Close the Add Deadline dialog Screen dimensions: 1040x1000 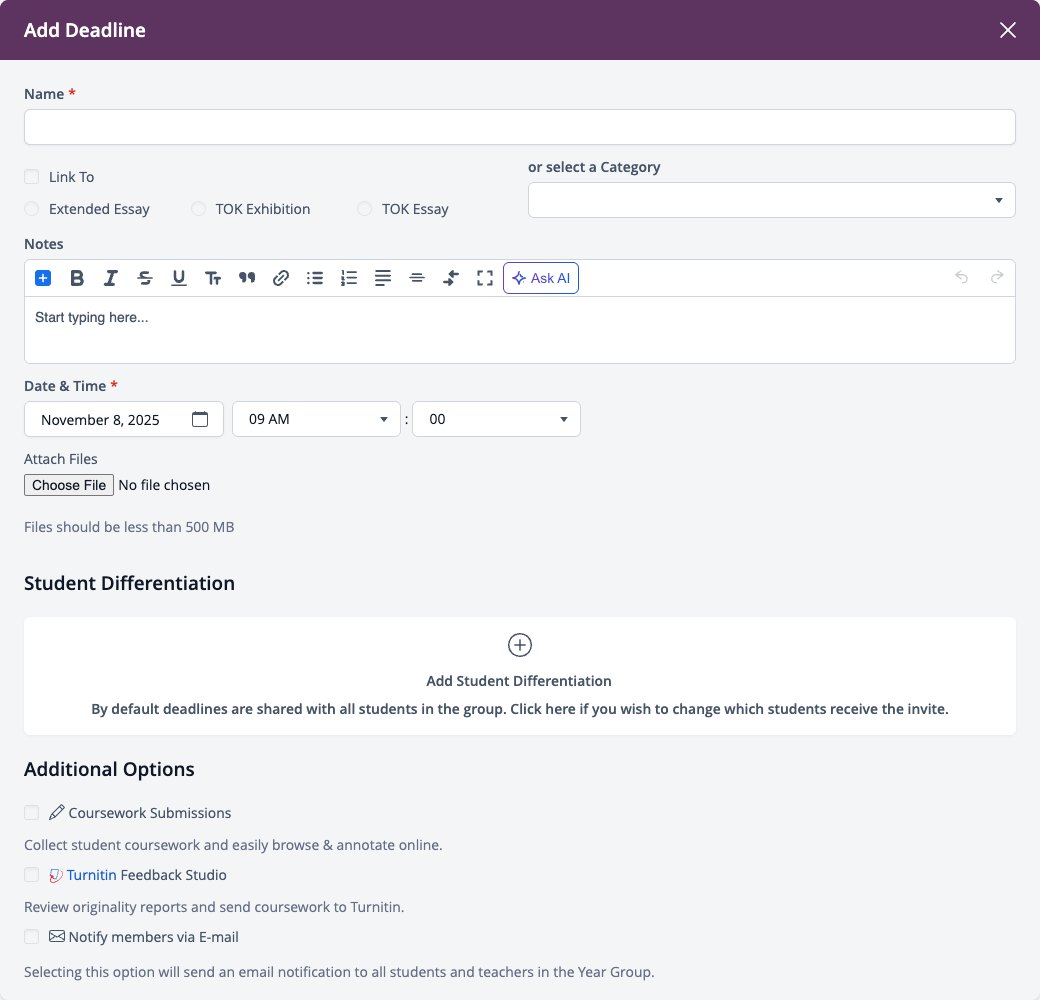pos(1008,30)
